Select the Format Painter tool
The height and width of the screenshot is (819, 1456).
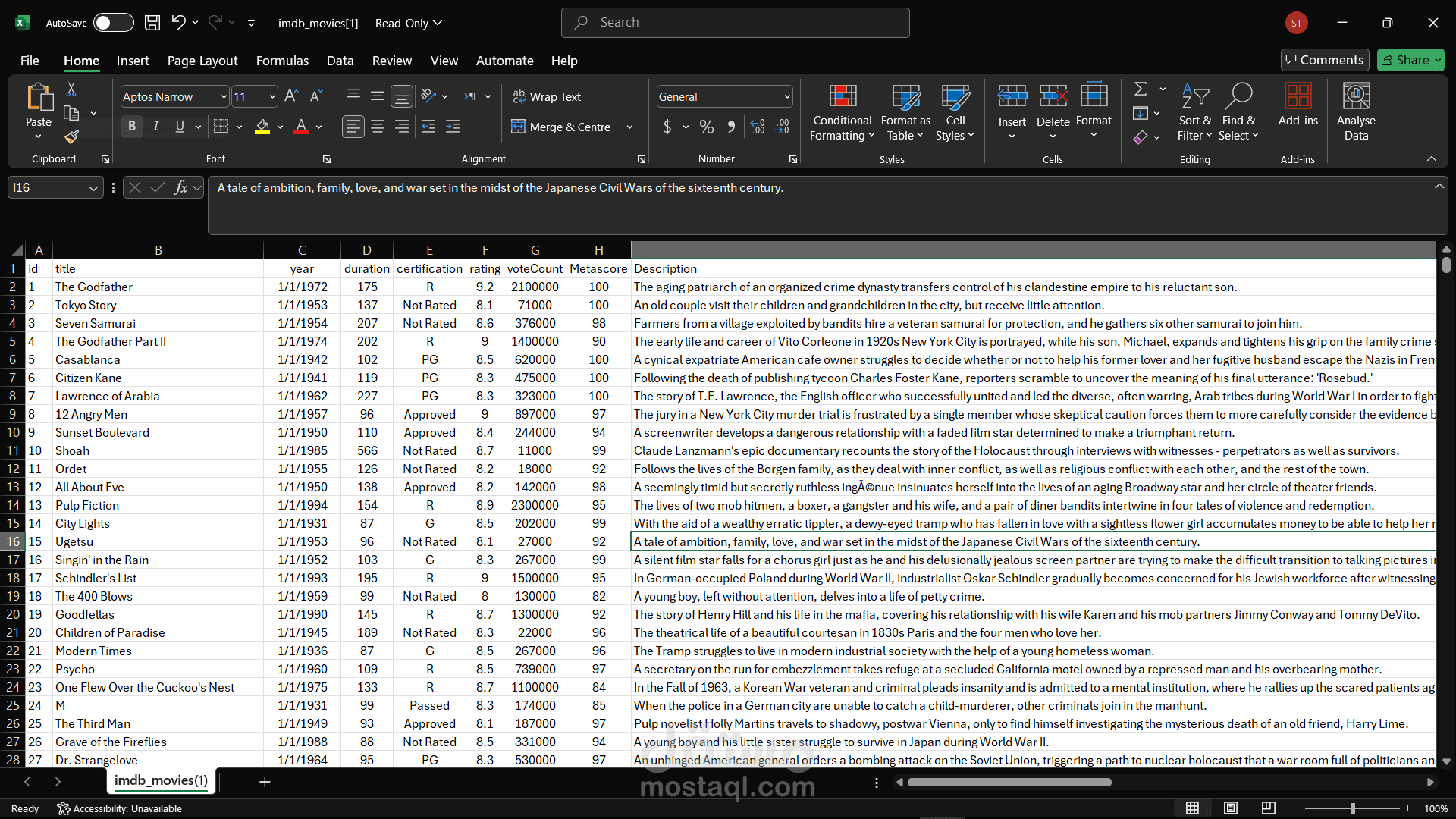point(71,136)
